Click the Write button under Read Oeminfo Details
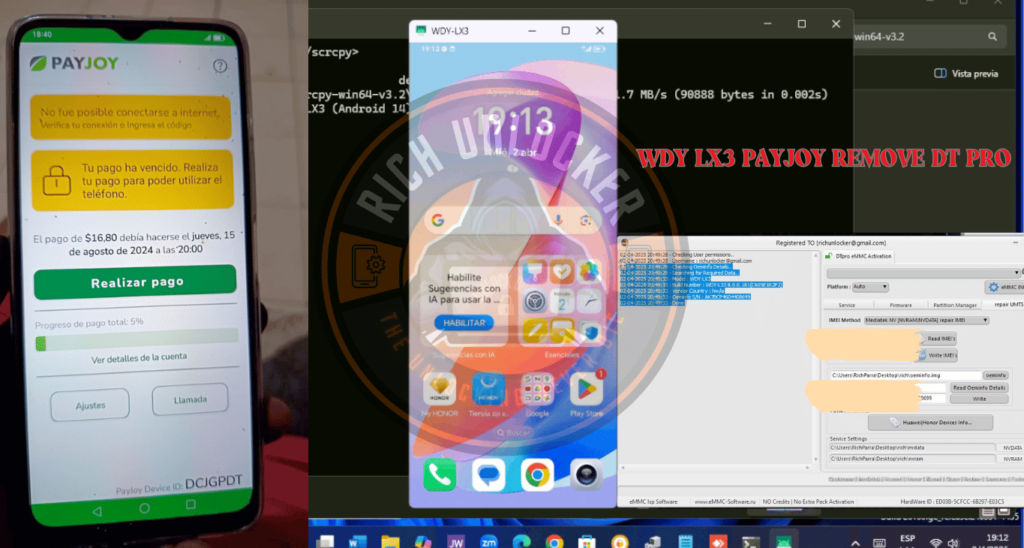1024x548 pixels. point(979,398)
